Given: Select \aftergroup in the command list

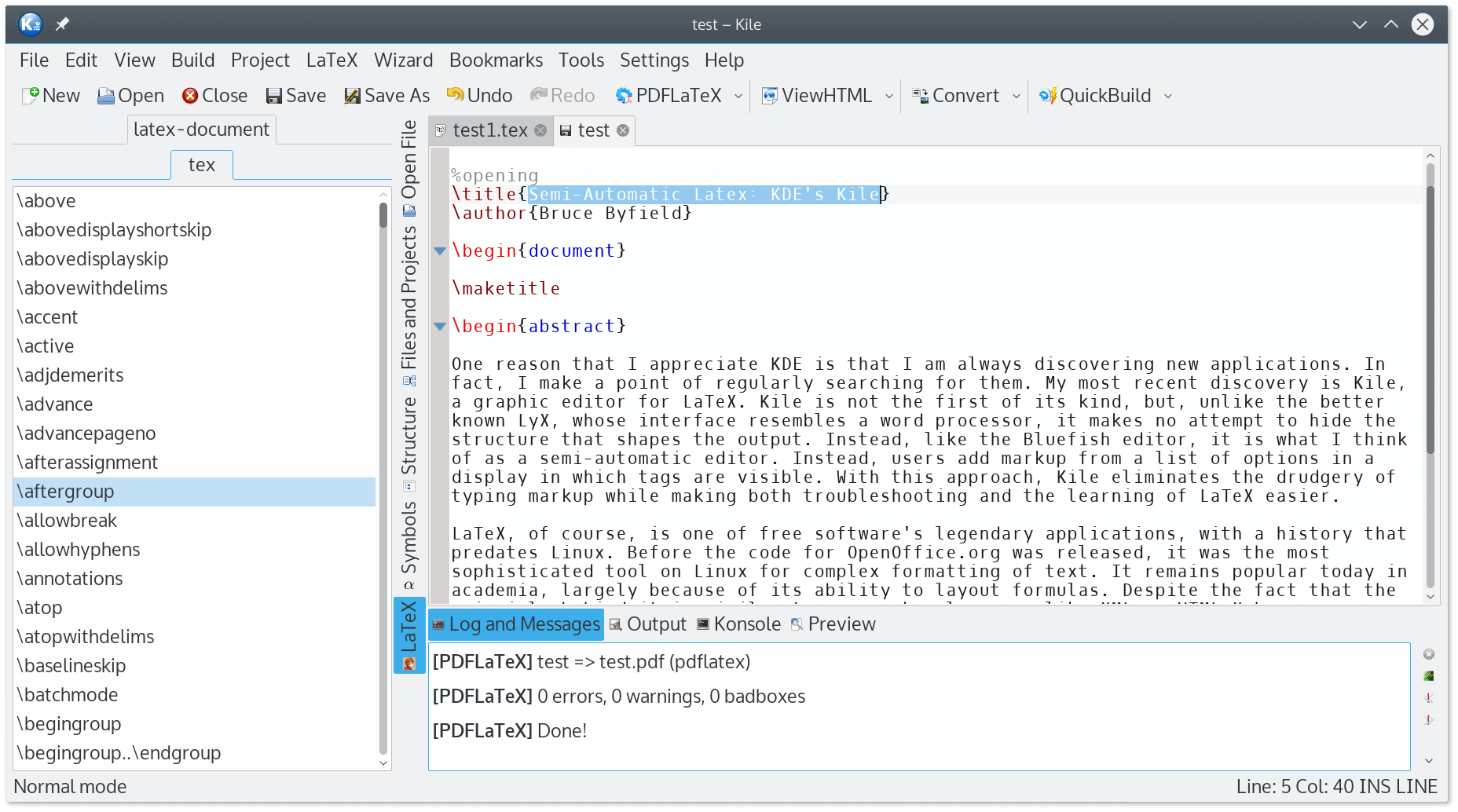Looking at the screenshot, I should point(195,492).
